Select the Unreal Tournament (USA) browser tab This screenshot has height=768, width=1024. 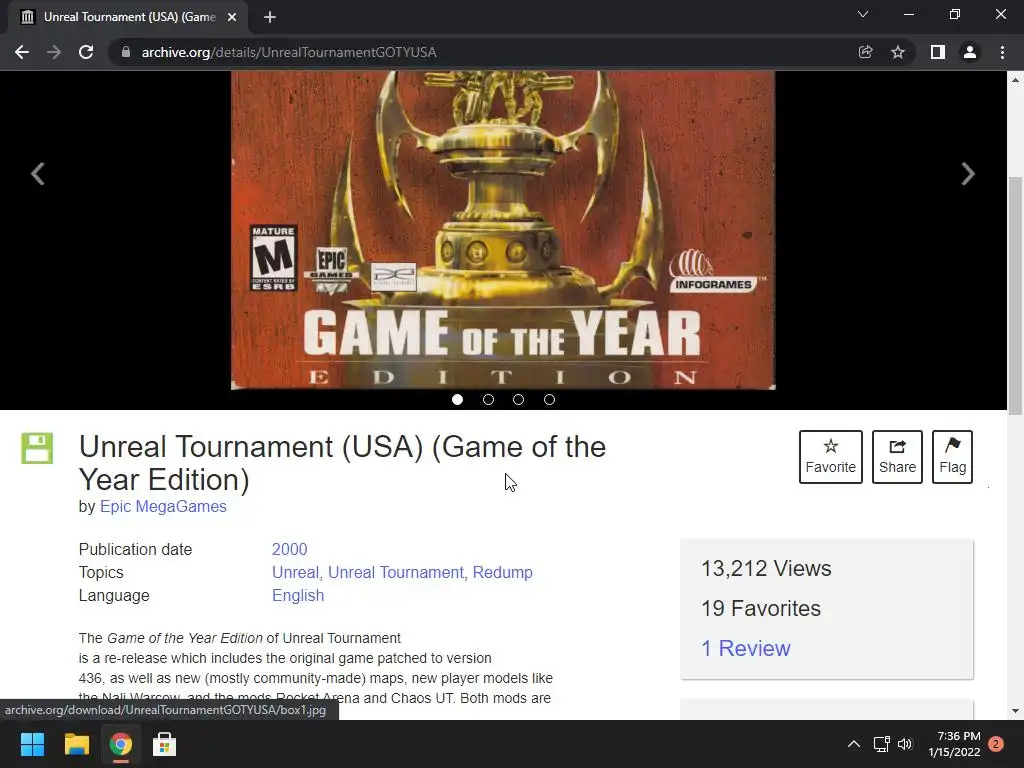129,17
